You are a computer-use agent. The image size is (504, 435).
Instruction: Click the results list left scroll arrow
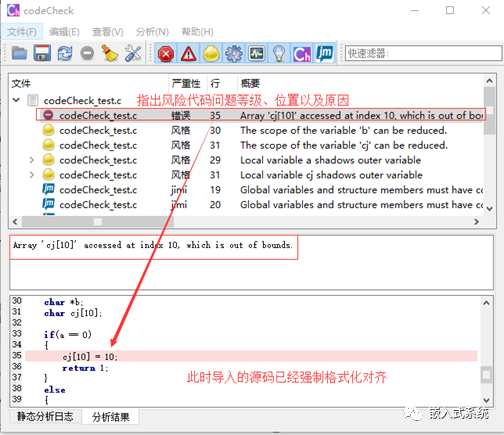point(15,222)
